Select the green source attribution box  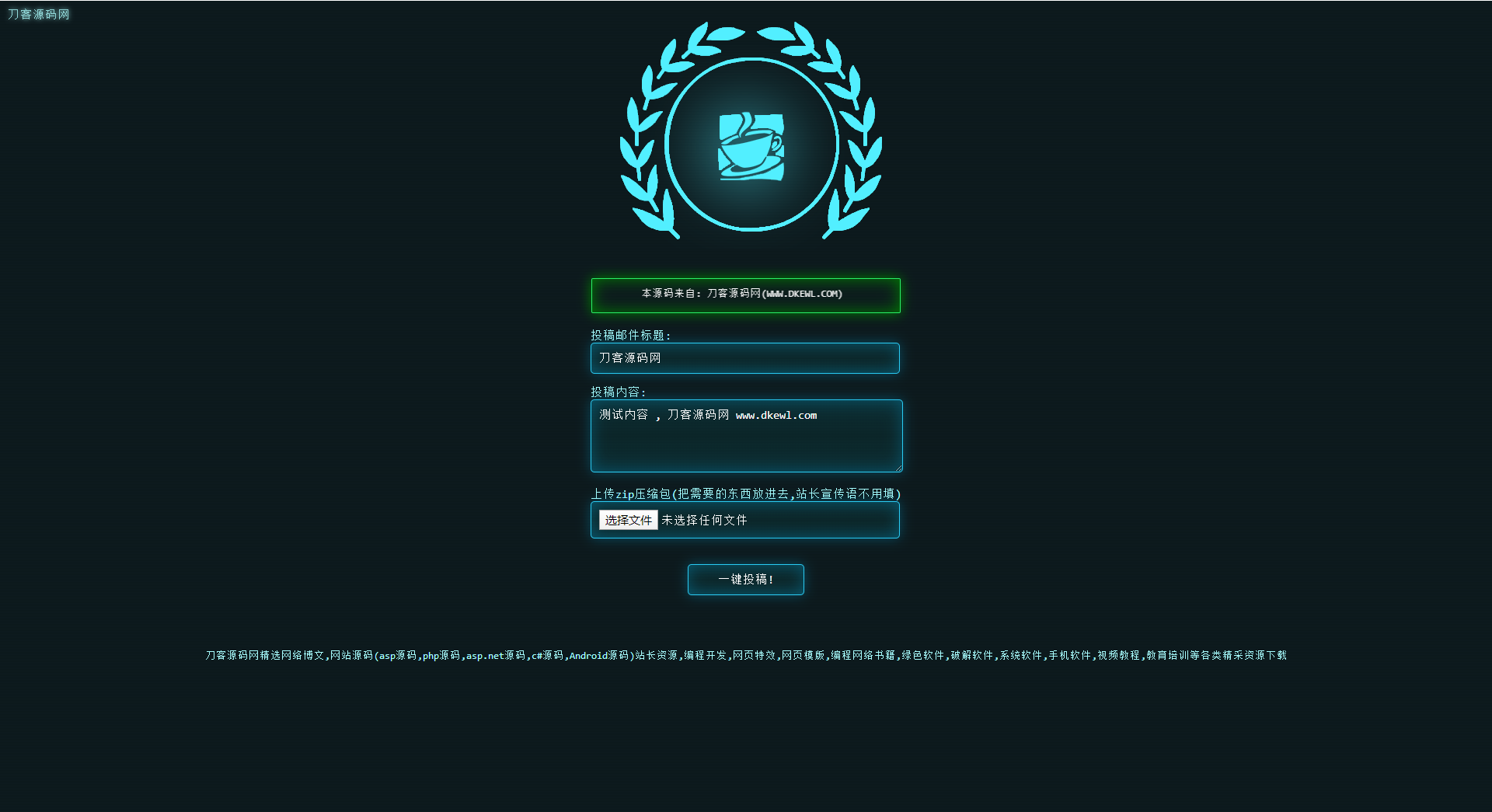point(745,295)
